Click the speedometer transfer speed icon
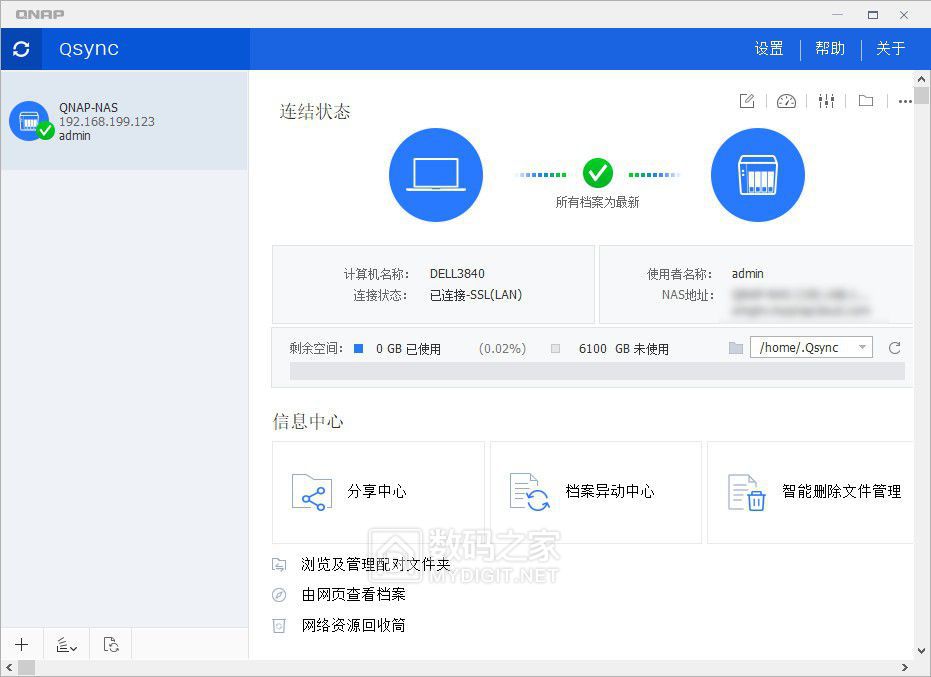The width and height of the screenshot is (931, 677). [786, 101]
